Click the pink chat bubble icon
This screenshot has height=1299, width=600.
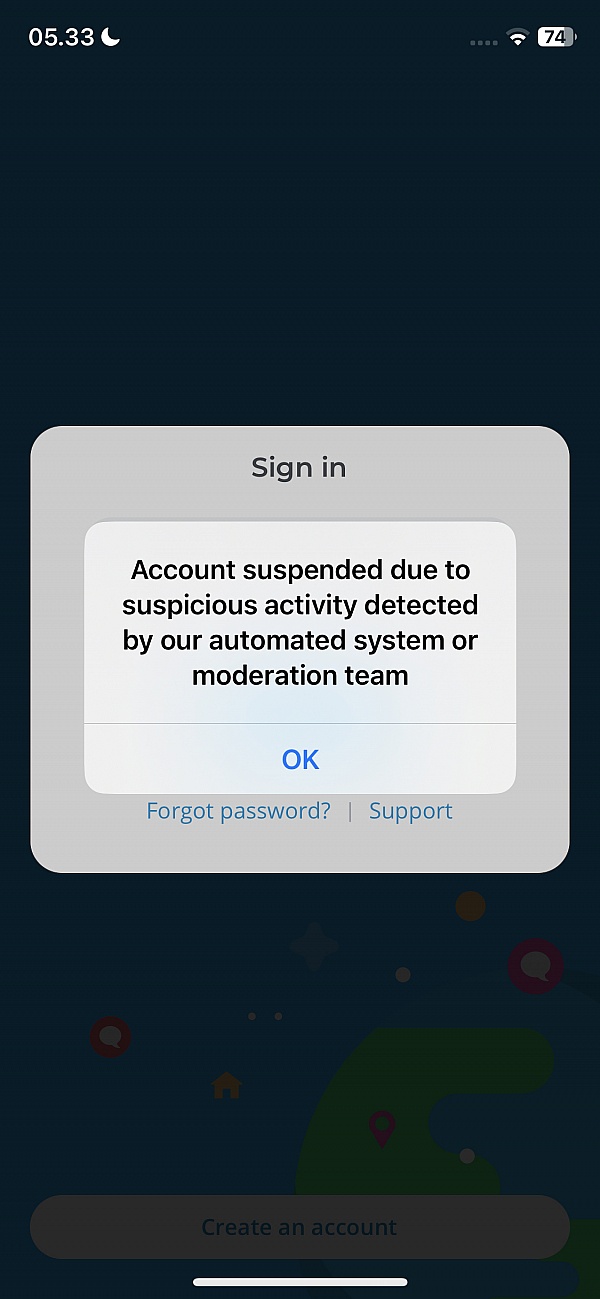click(536, 966)
